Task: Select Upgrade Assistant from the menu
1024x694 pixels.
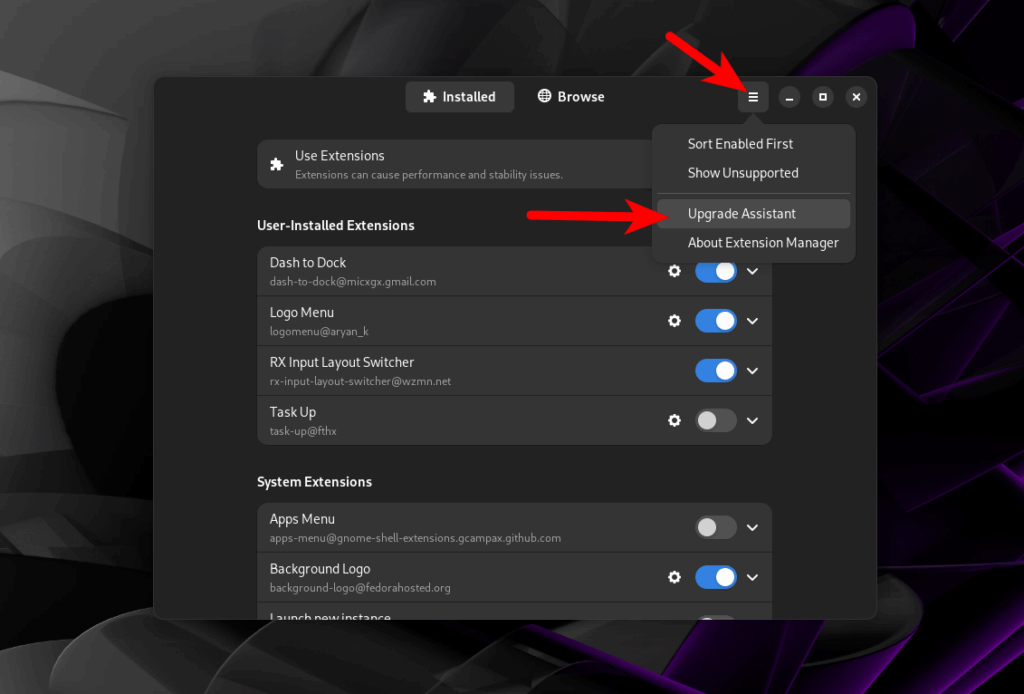Action: [742, 214]
